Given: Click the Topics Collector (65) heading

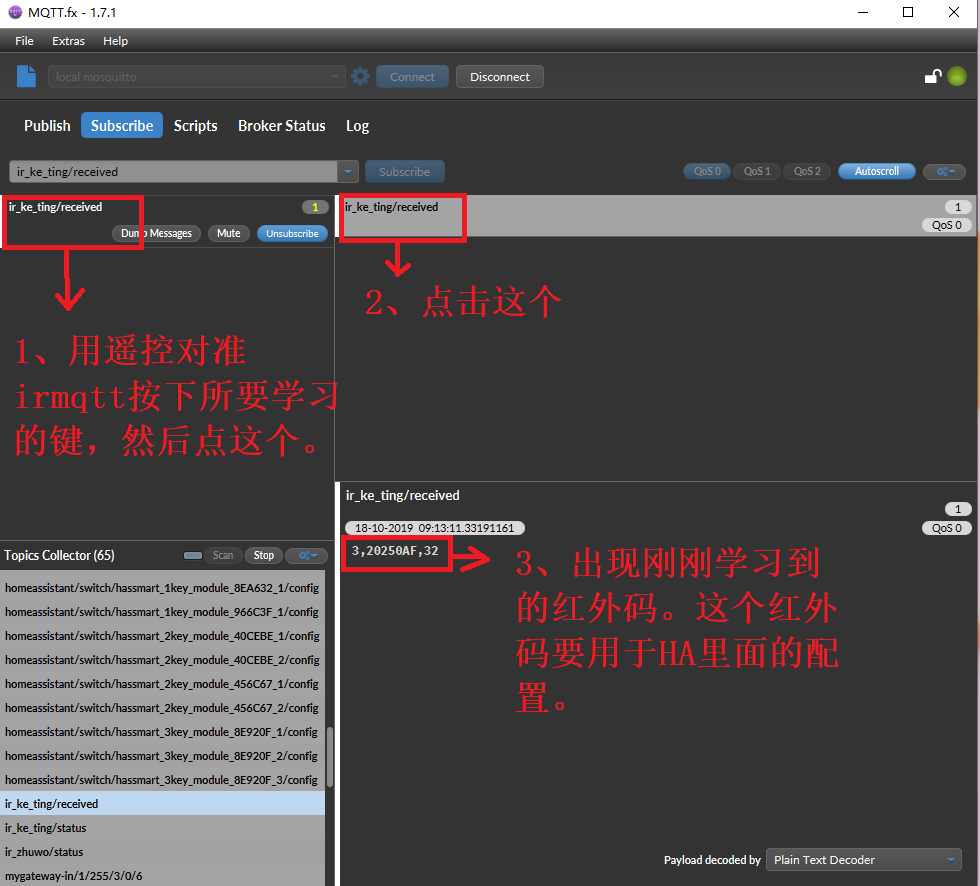Looking at the screenshot, I should [59, 555].
